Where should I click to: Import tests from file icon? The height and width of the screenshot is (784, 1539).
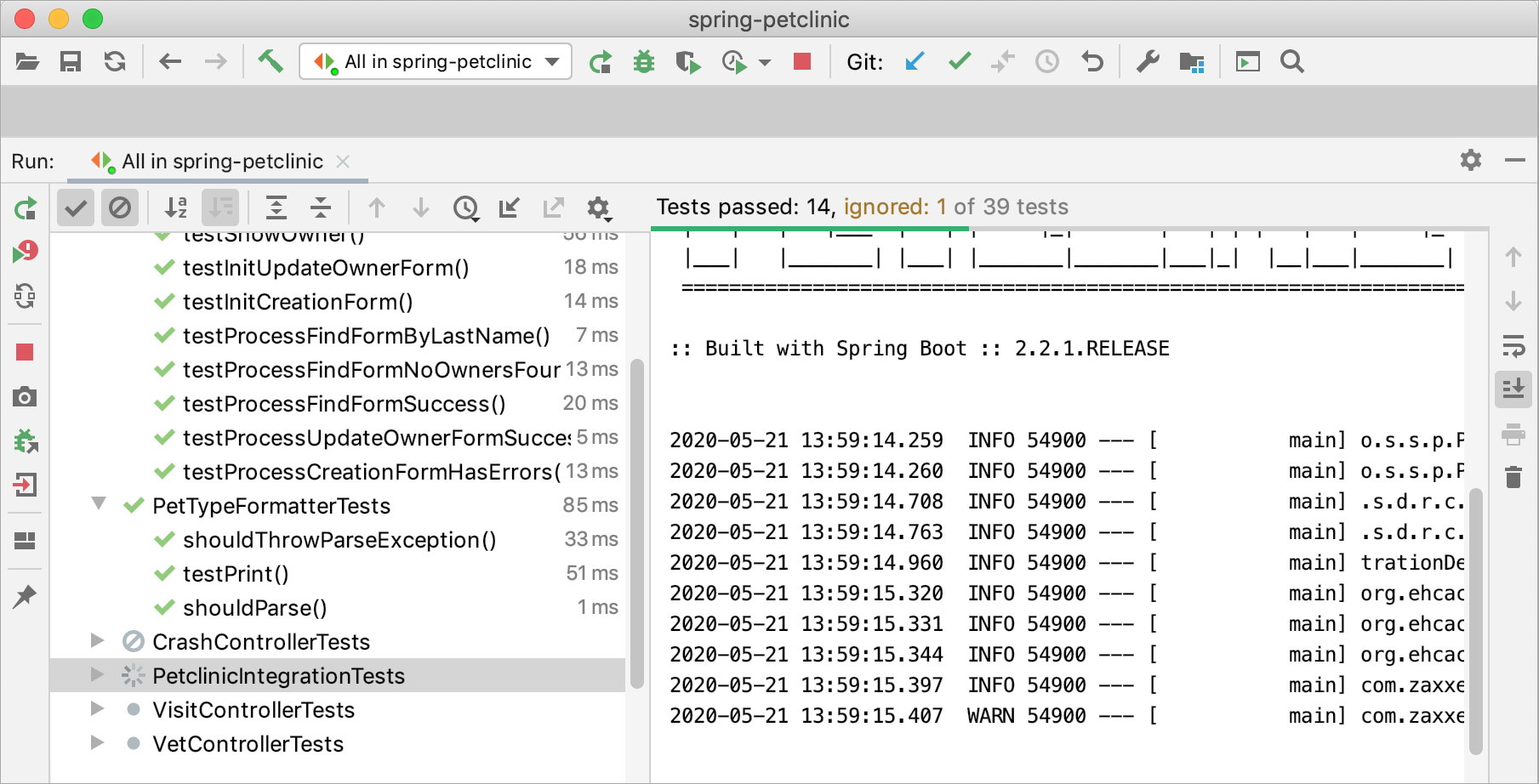pos(510,207)
